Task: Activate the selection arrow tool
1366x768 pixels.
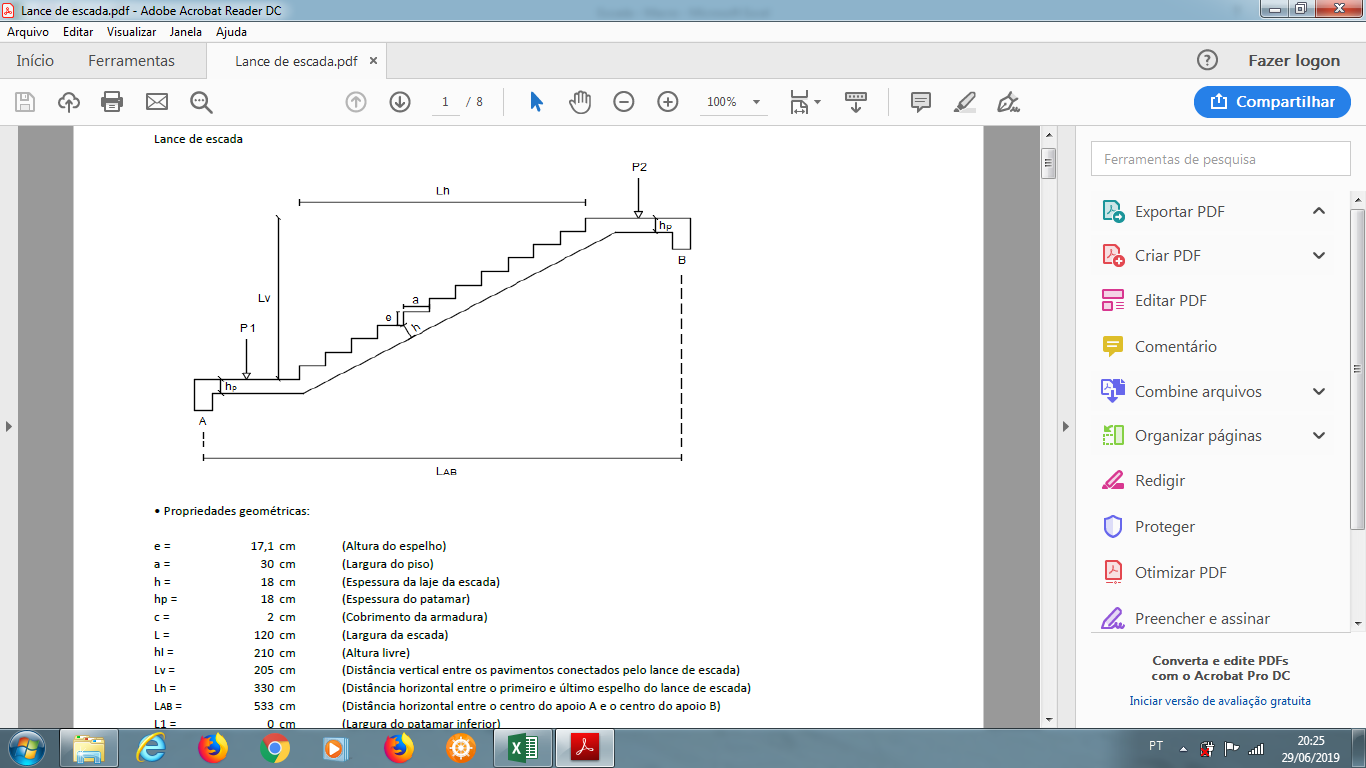Action: [536, 102]
